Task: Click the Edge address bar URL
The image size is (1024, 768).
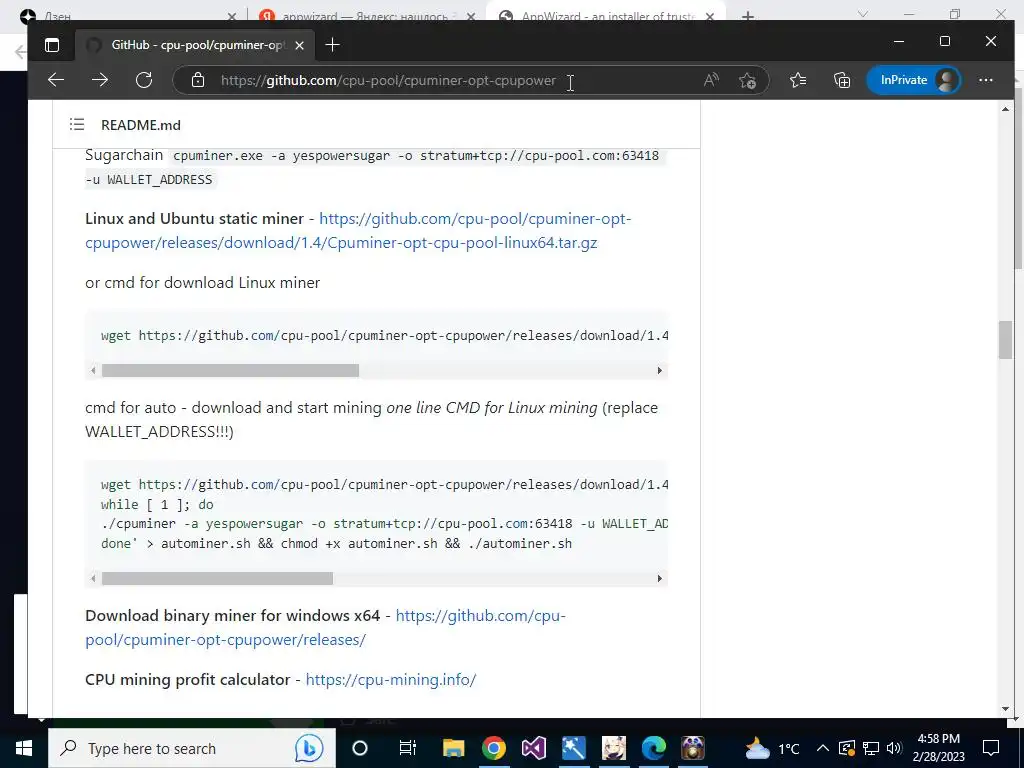Action: 388,80
